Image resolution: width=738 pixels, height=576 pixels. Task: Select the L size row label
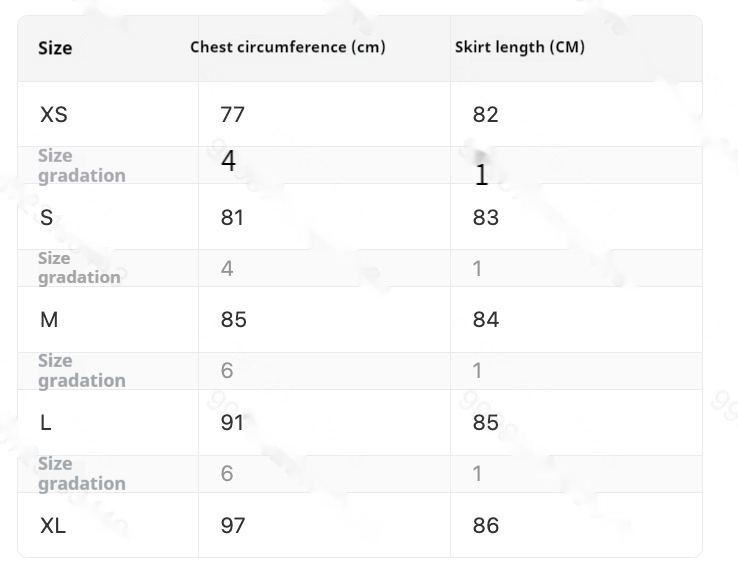(x=45, y=423)
